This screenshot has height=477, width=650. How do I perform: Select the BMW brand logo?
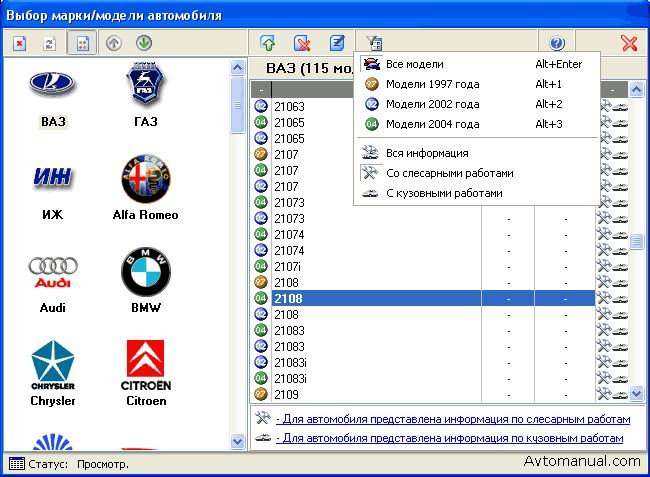click(x=146, y=272)
